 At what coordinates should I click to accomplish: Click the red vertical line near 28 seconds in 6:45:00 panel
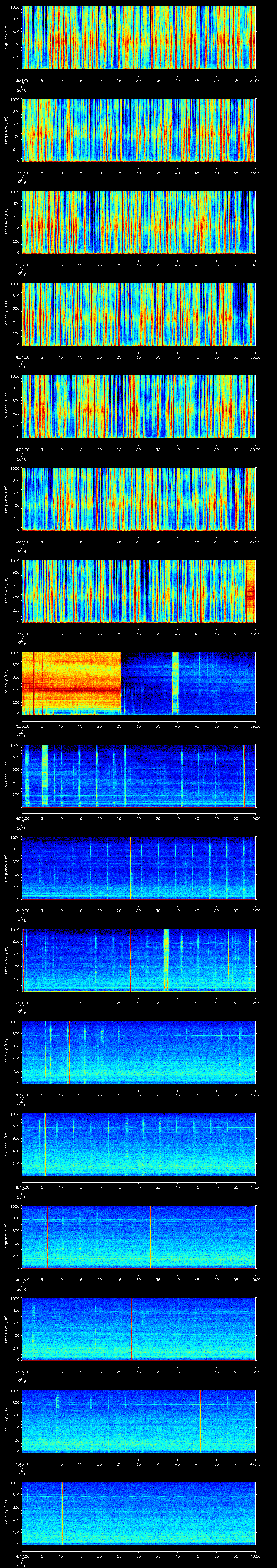point(131,1329)
